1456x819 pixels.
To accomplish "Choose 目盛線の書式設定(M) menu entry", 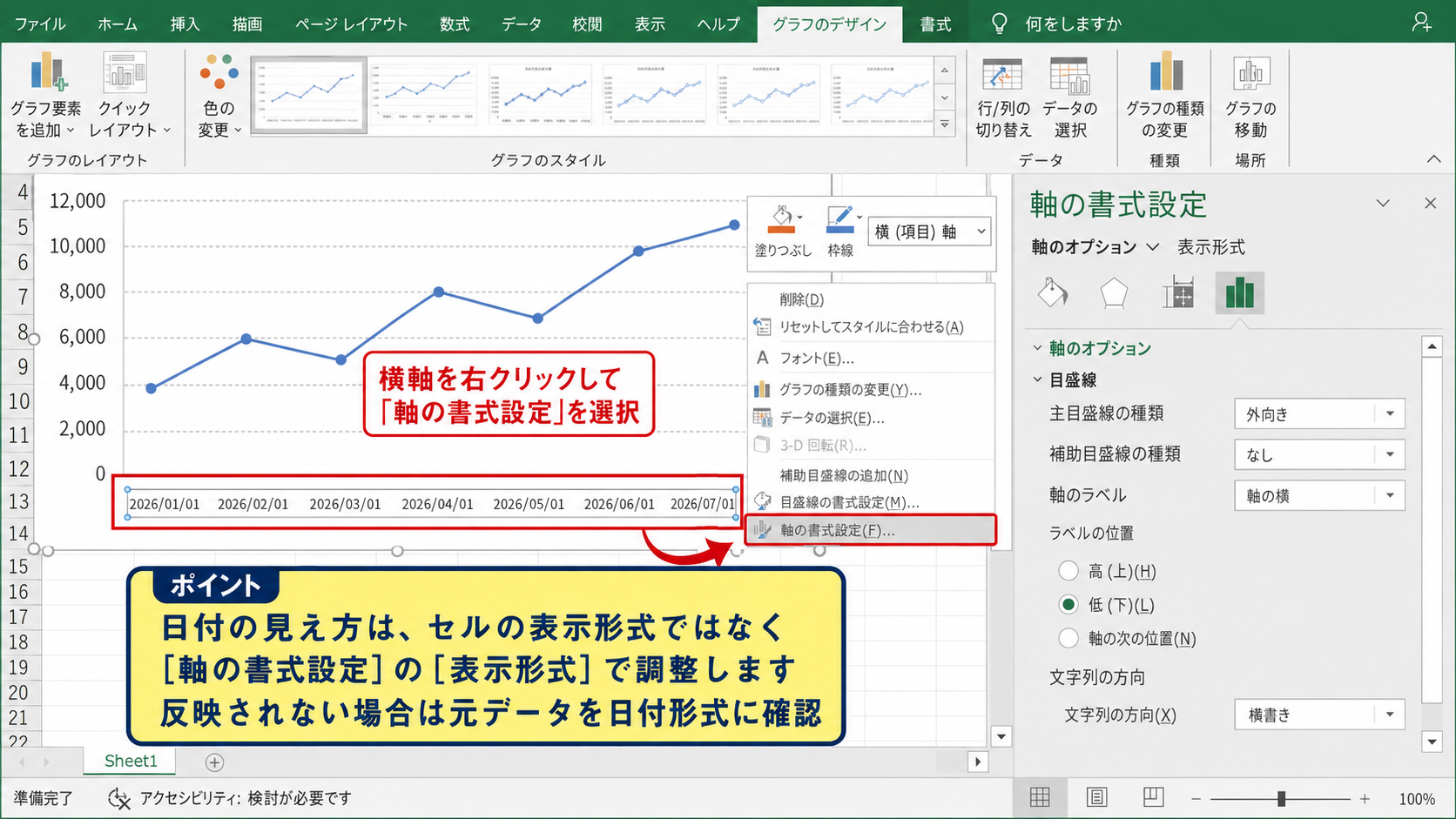I will pos(871,502).
